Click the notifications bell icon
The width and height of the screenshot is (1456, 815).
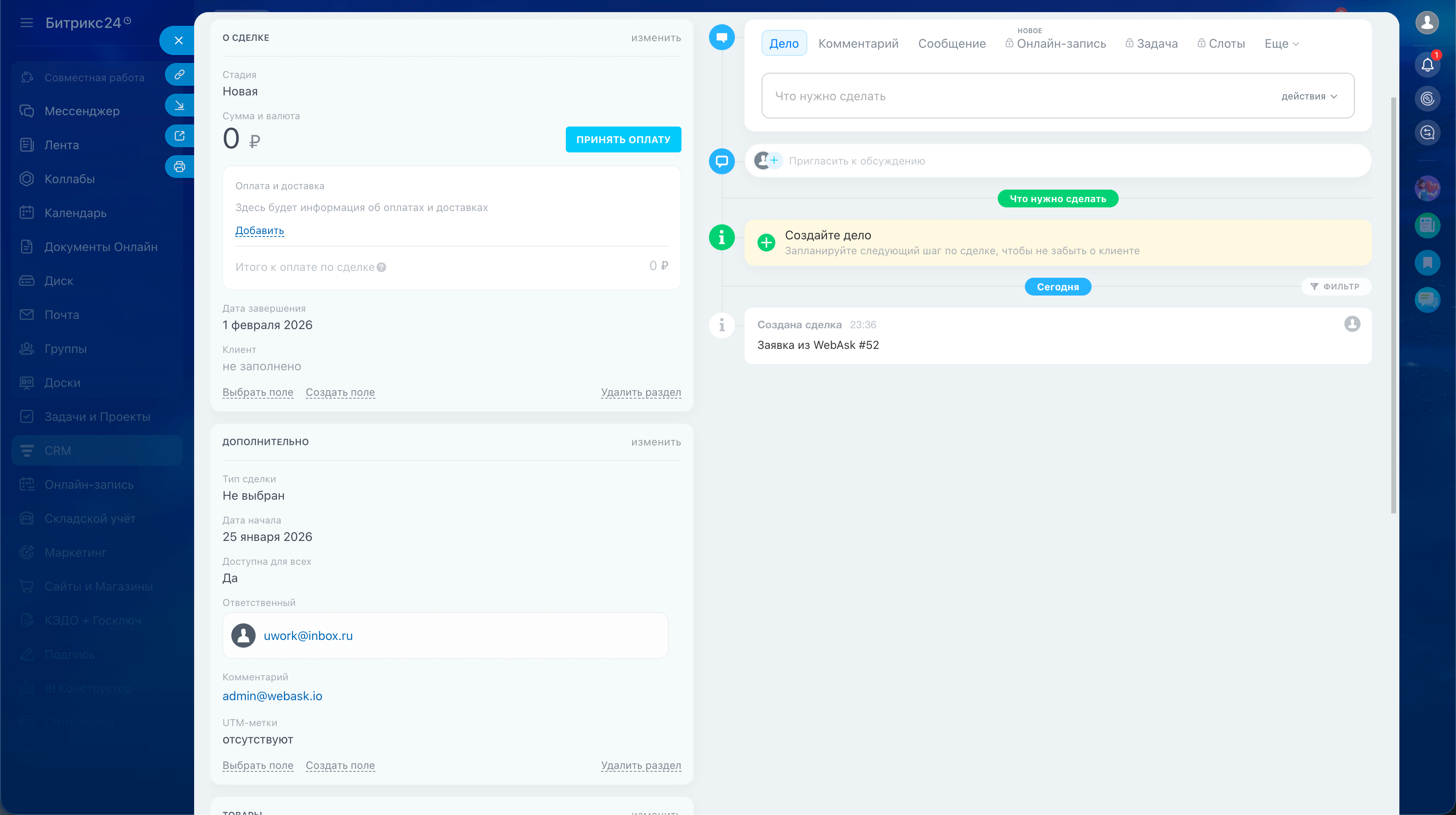coord(1426,65)
